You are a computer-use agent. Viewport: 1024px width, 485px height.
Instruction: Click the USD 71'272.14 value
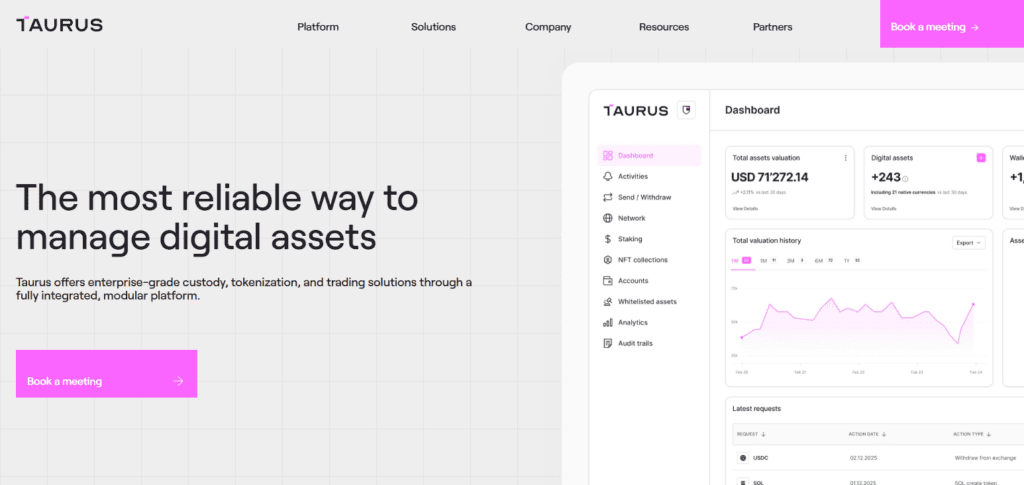(x=769, y=177)
